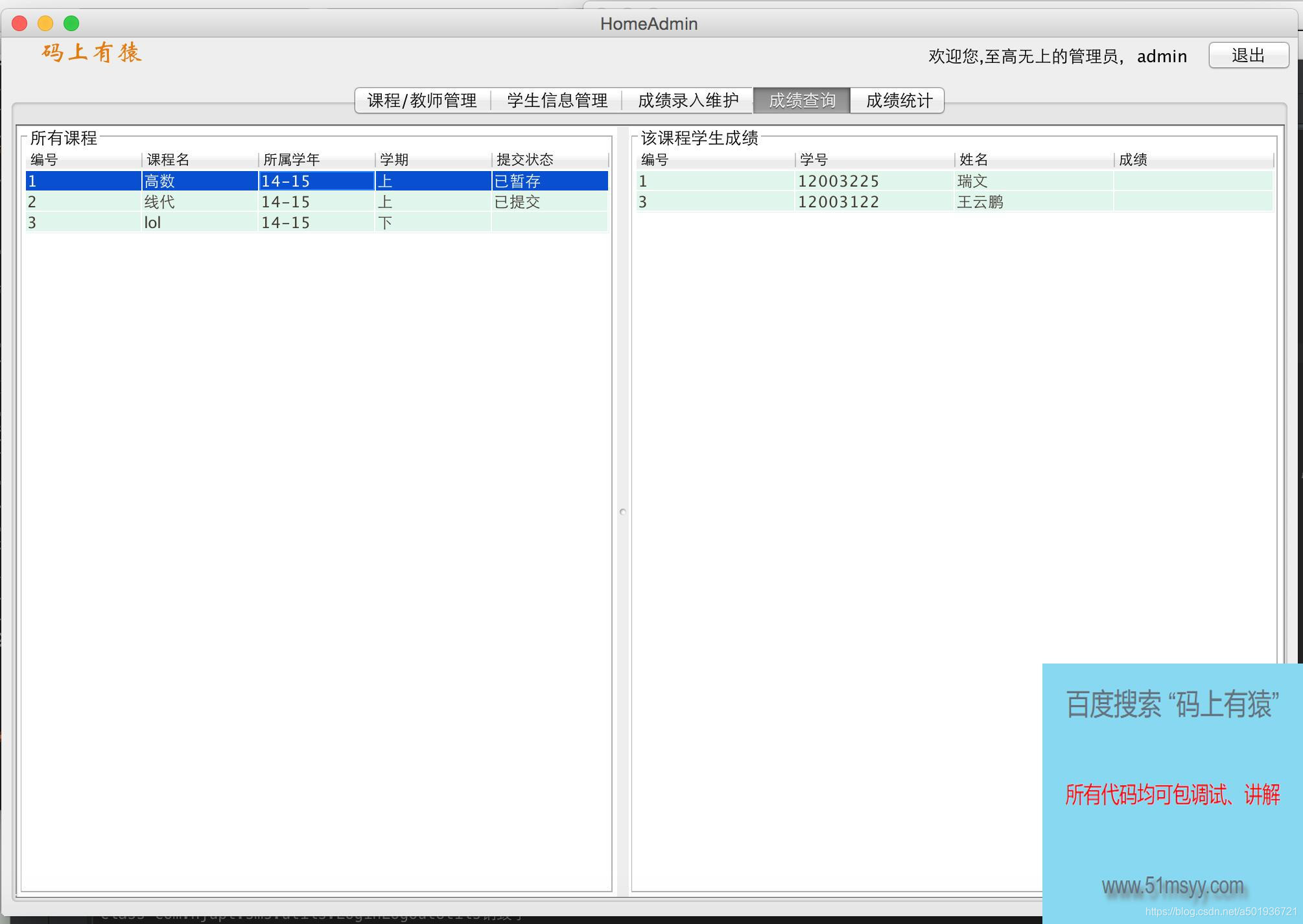The height and width of the screenshot is (924, 1303).
Task: Click the 已暂存 status cell
Action: [550, 181]
